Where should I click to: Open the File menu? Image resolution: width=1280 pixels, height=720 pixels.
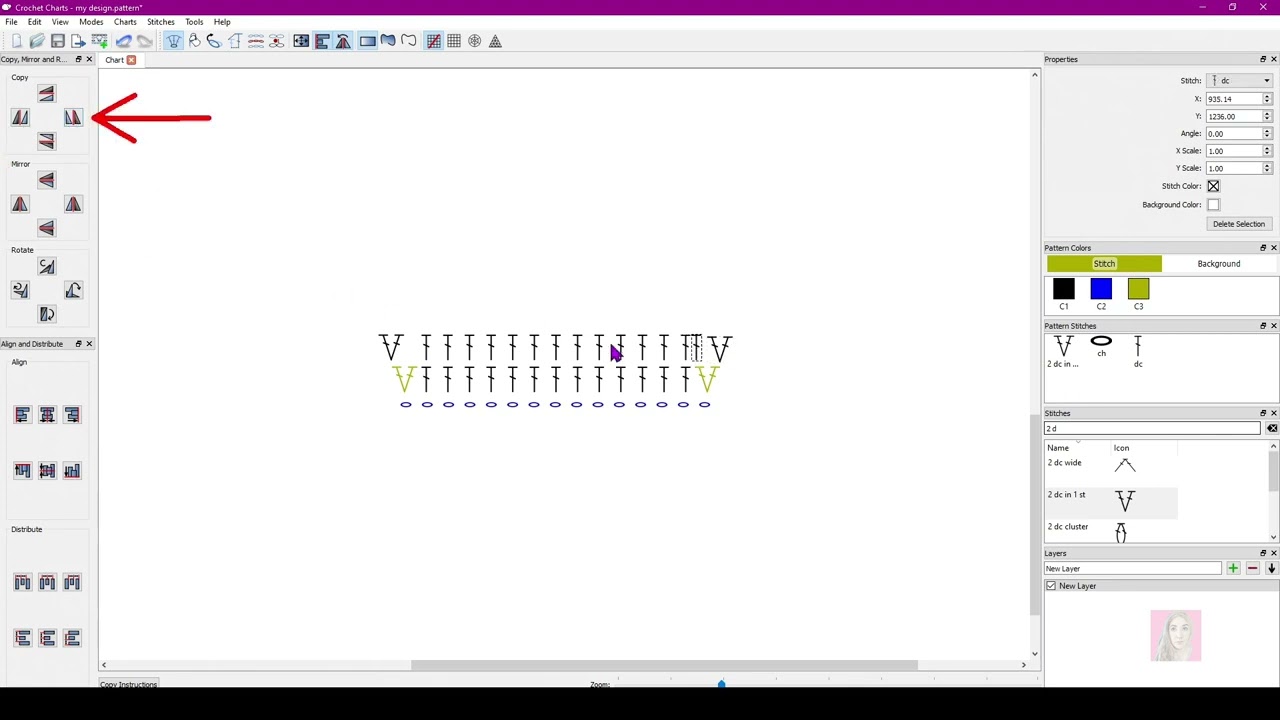click(x=11, y=22)
